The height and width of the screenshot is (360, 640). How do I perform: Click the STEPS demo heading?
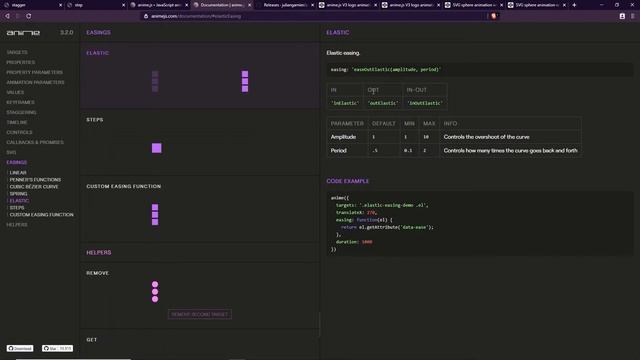[x=95, y=120]
